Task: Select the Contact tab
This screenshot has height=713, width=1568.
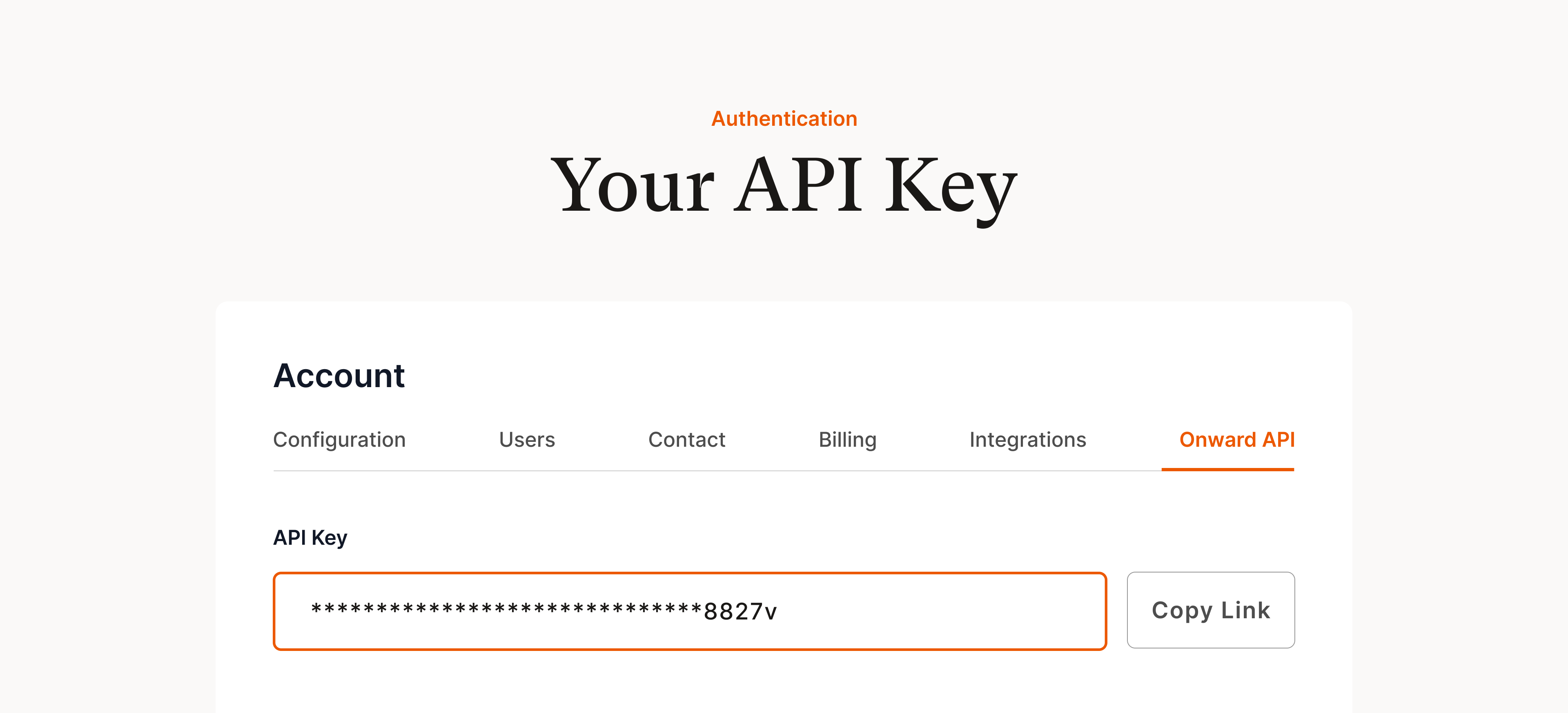Action: (x=686, y=440)
